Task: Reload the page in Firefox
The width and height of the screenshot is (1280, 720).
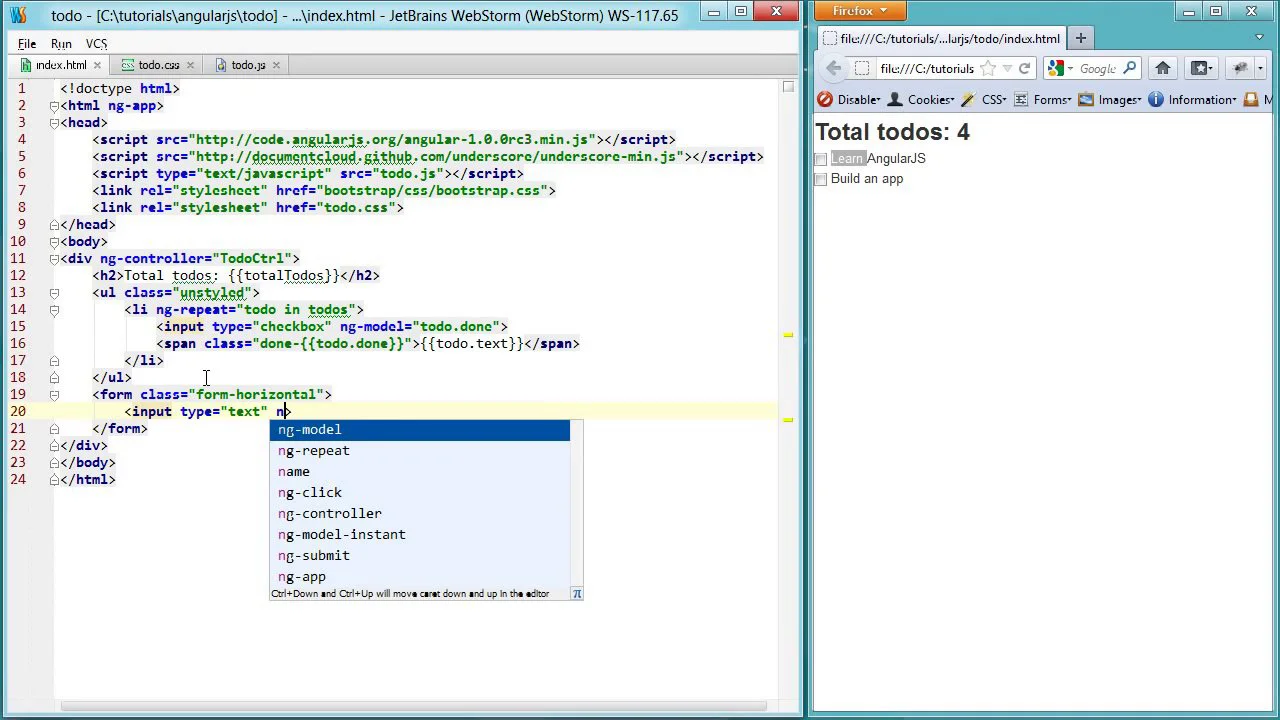Action: click(x=1024, y=68)
